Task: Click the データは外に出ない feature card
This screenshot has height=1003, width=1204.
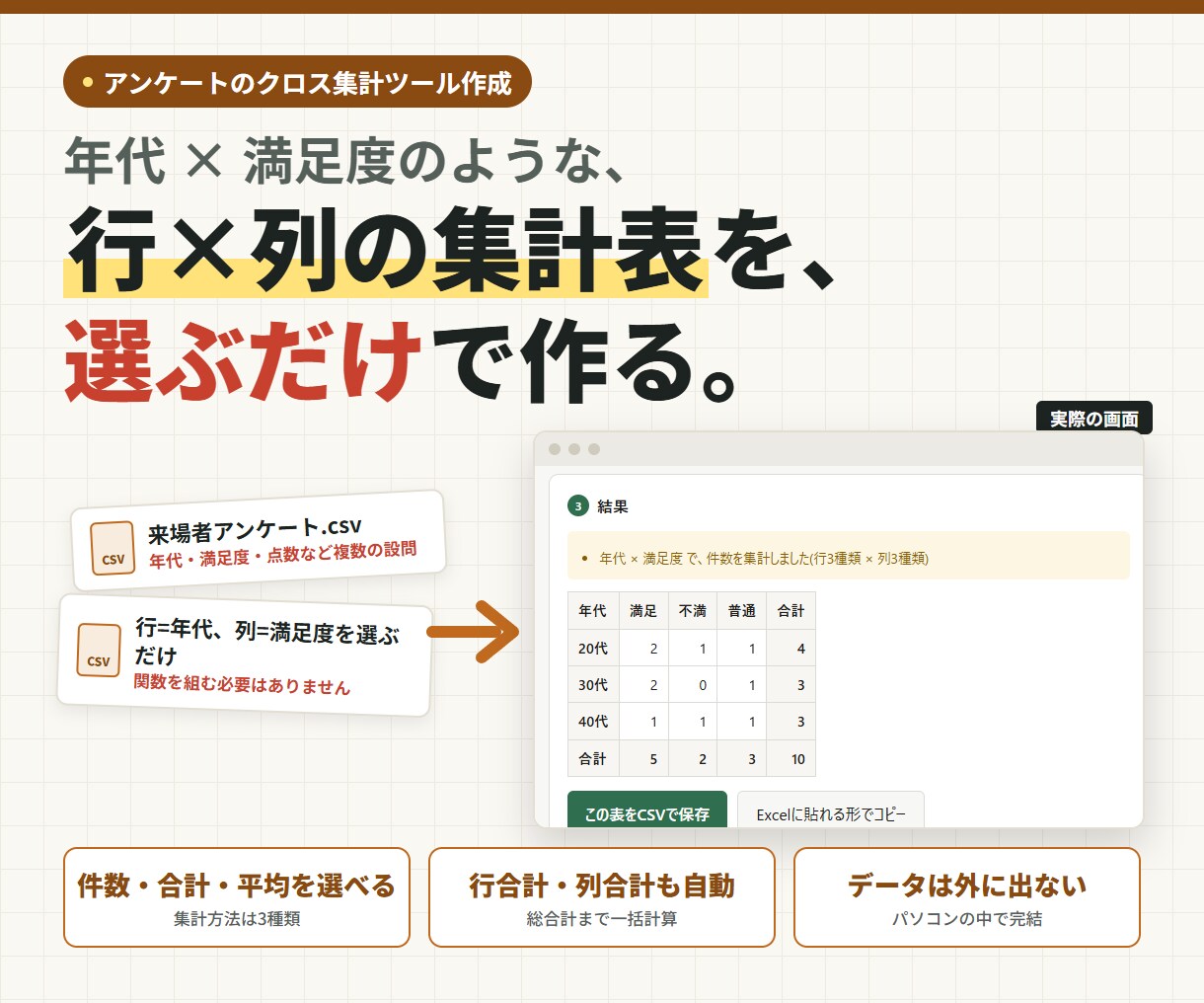Action: click(x=967, y=897)
